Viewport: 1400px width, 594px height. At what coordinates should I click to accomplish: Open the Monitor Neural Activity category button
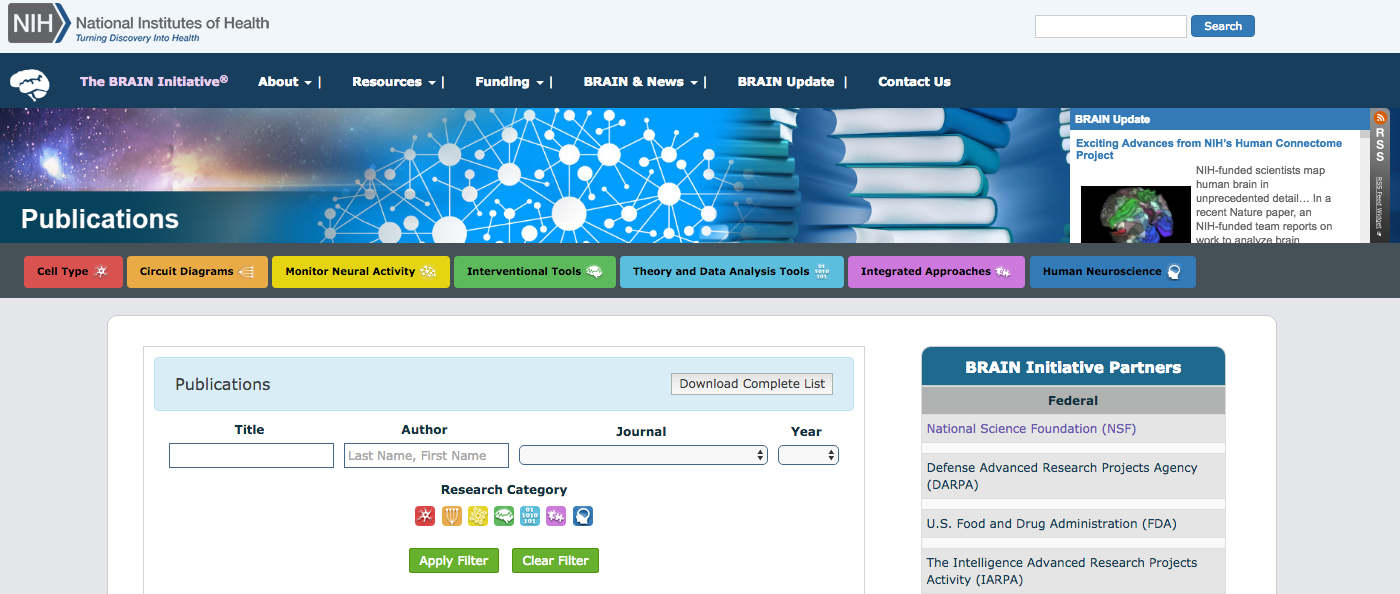pos(361,272)
